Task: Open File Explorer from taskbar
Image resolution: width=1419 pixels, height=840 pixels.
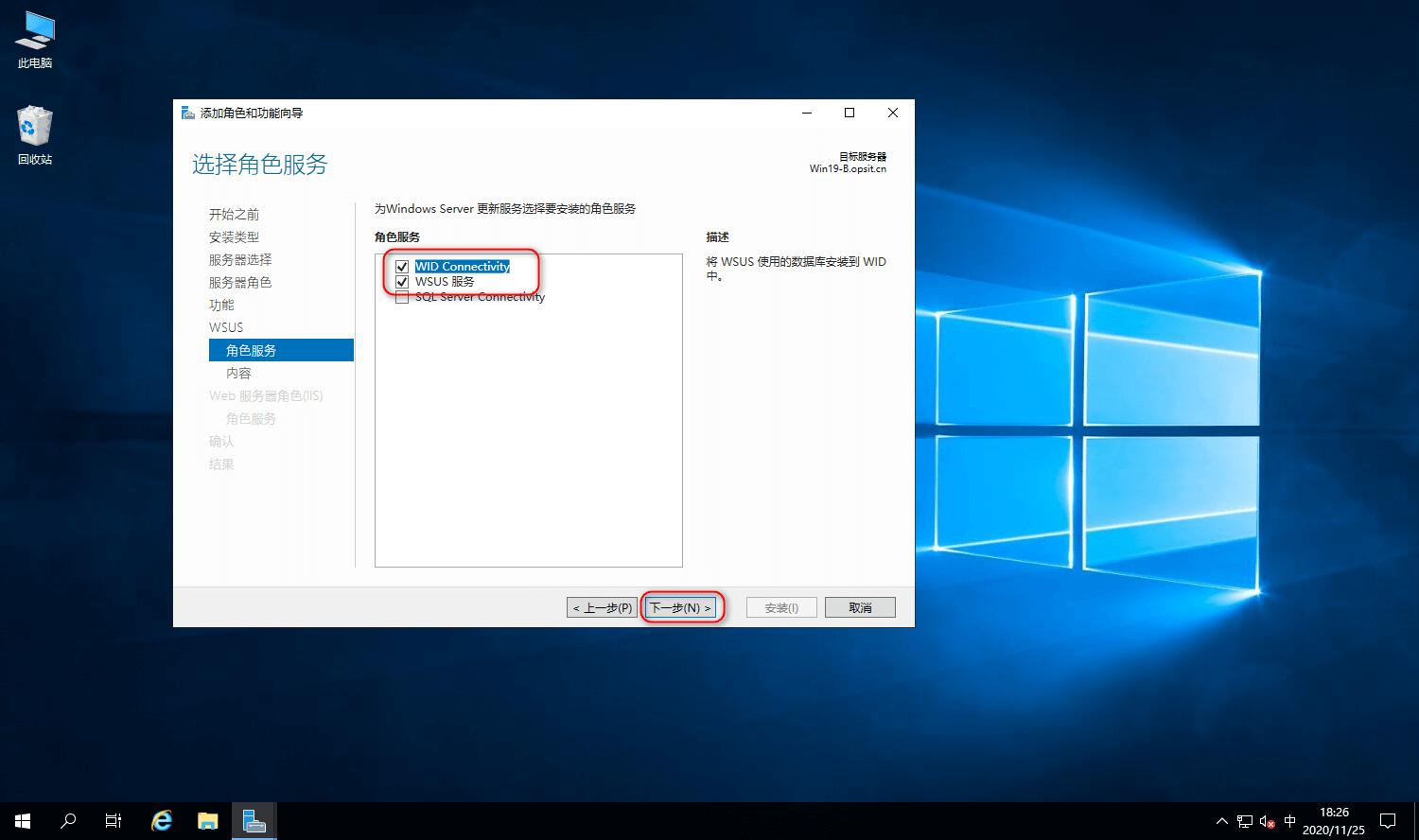Action: point(207,821)
